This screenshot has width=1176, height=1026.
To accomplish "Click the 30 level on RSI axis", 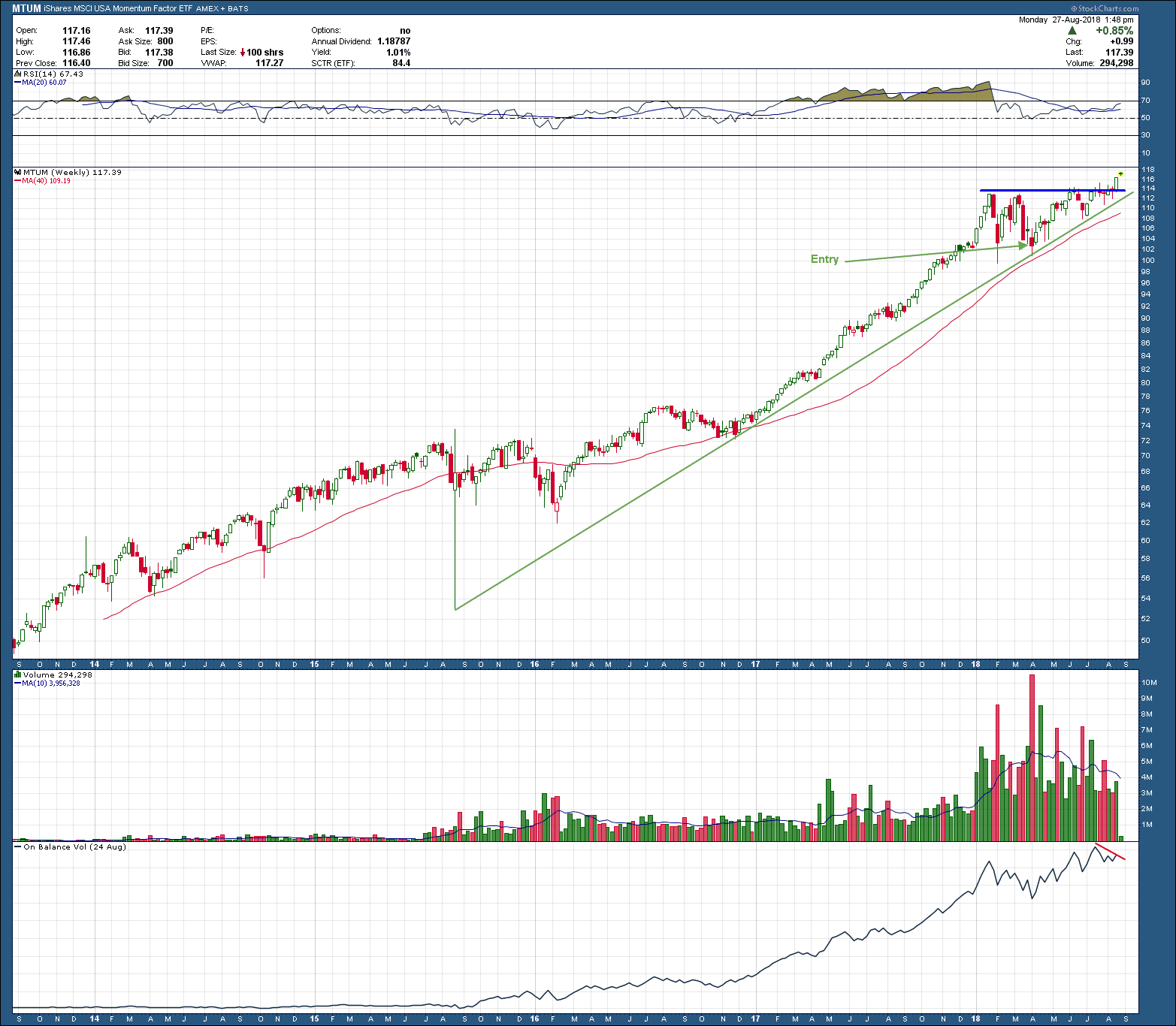I will [x=1146, y=135].
